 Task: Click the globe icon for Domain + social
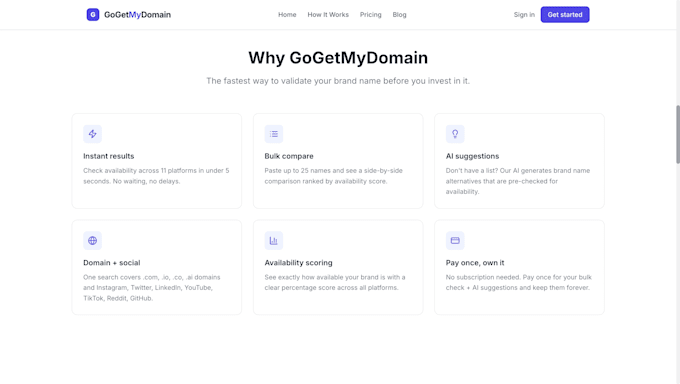click(x=92, y=241)
